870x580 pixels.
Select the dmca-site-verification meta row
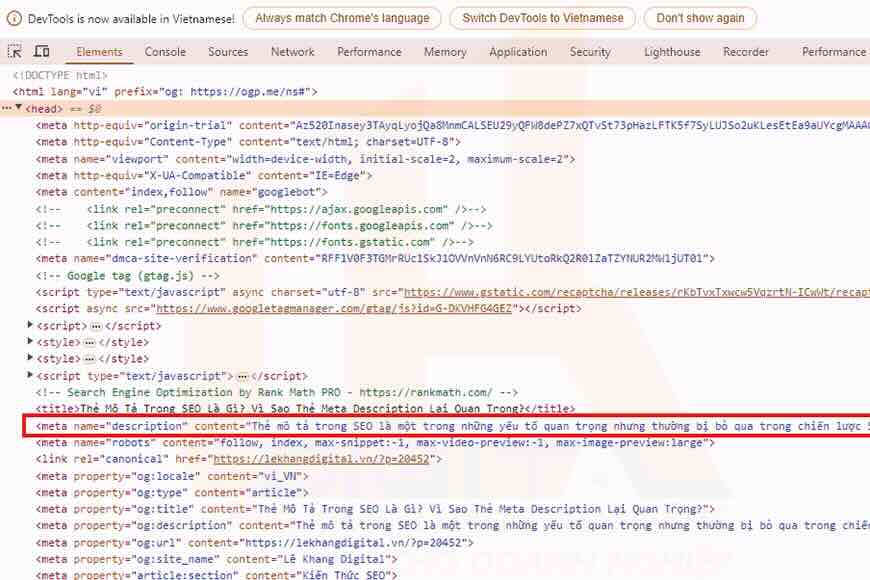[x=375, y=259]
